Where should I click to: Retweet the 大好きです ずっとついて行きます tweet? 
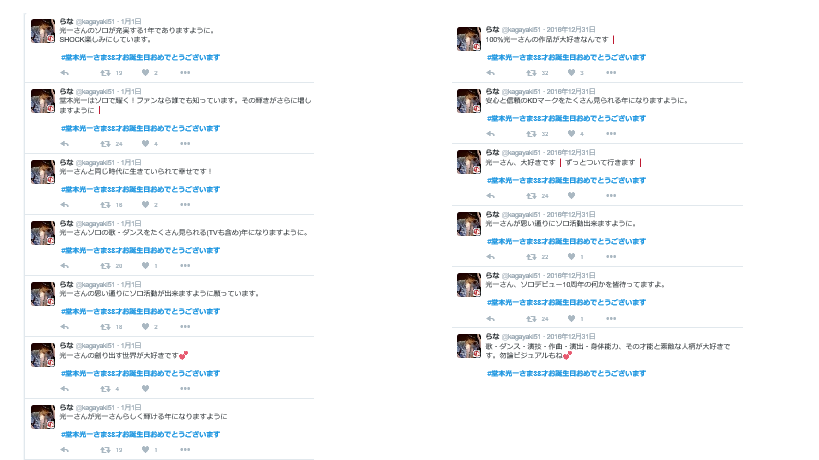pos(531,196)
